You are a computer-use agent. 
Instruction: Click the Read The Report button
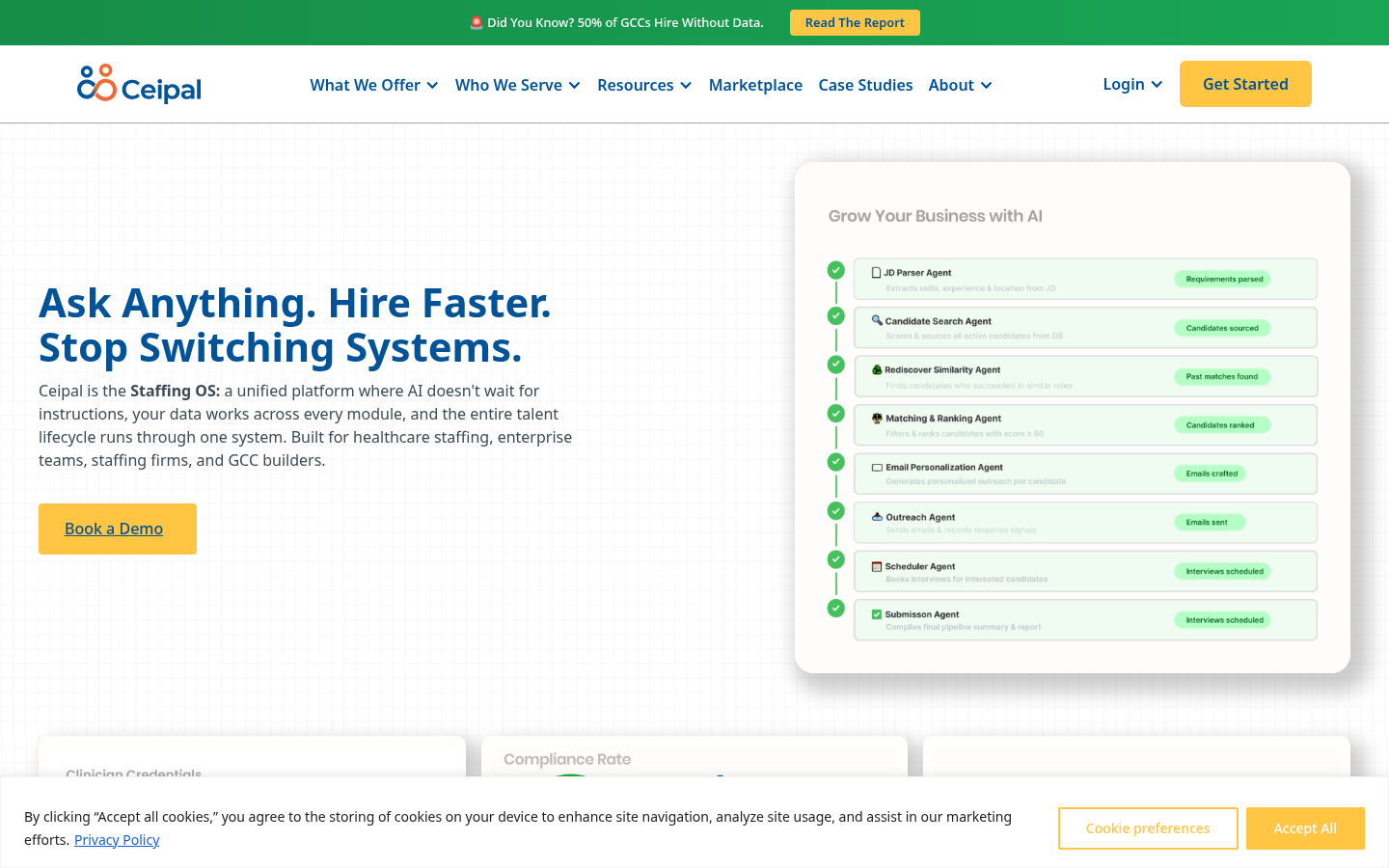855,22
